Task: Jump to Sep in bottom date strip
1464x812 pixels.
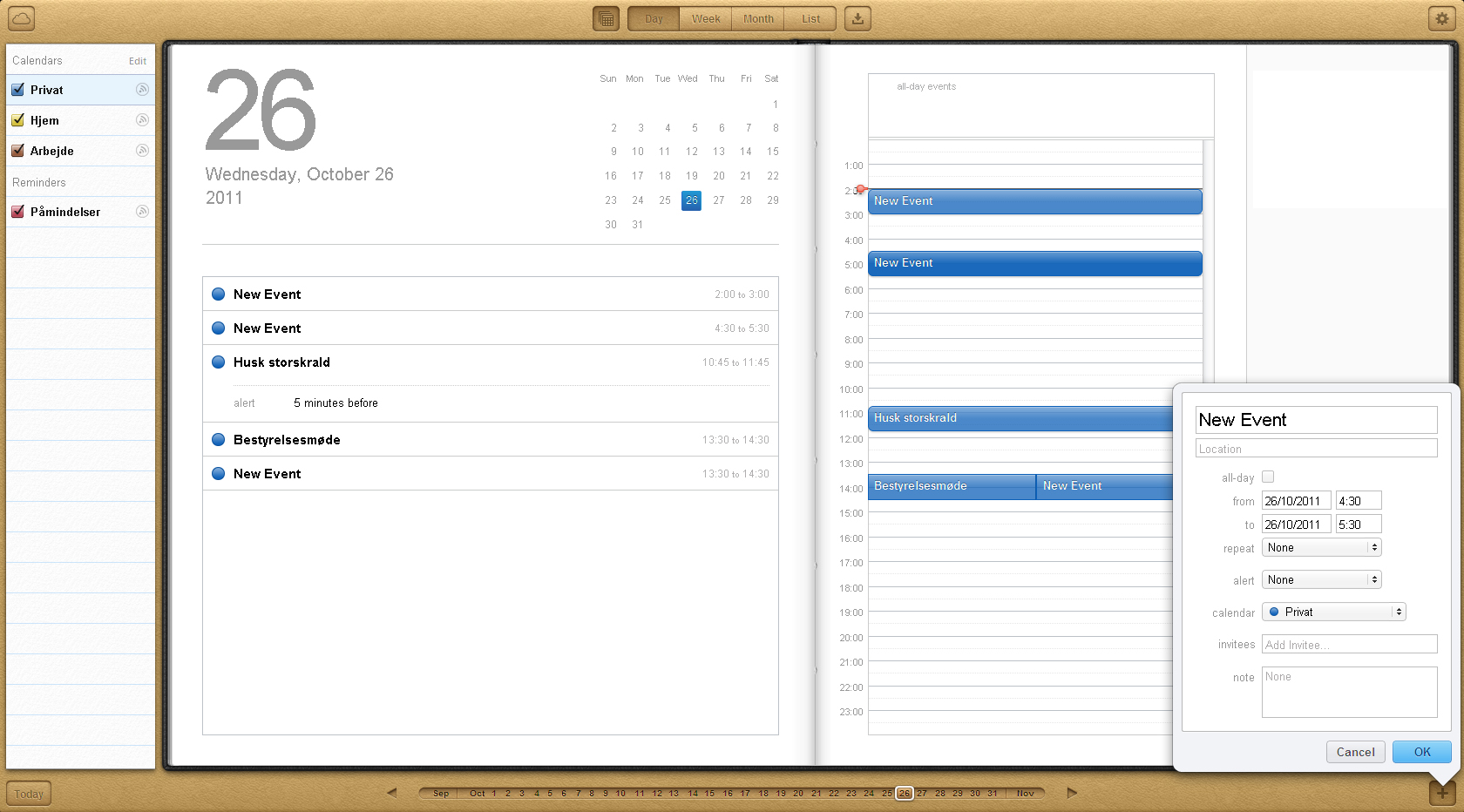Action: point(441,793)
